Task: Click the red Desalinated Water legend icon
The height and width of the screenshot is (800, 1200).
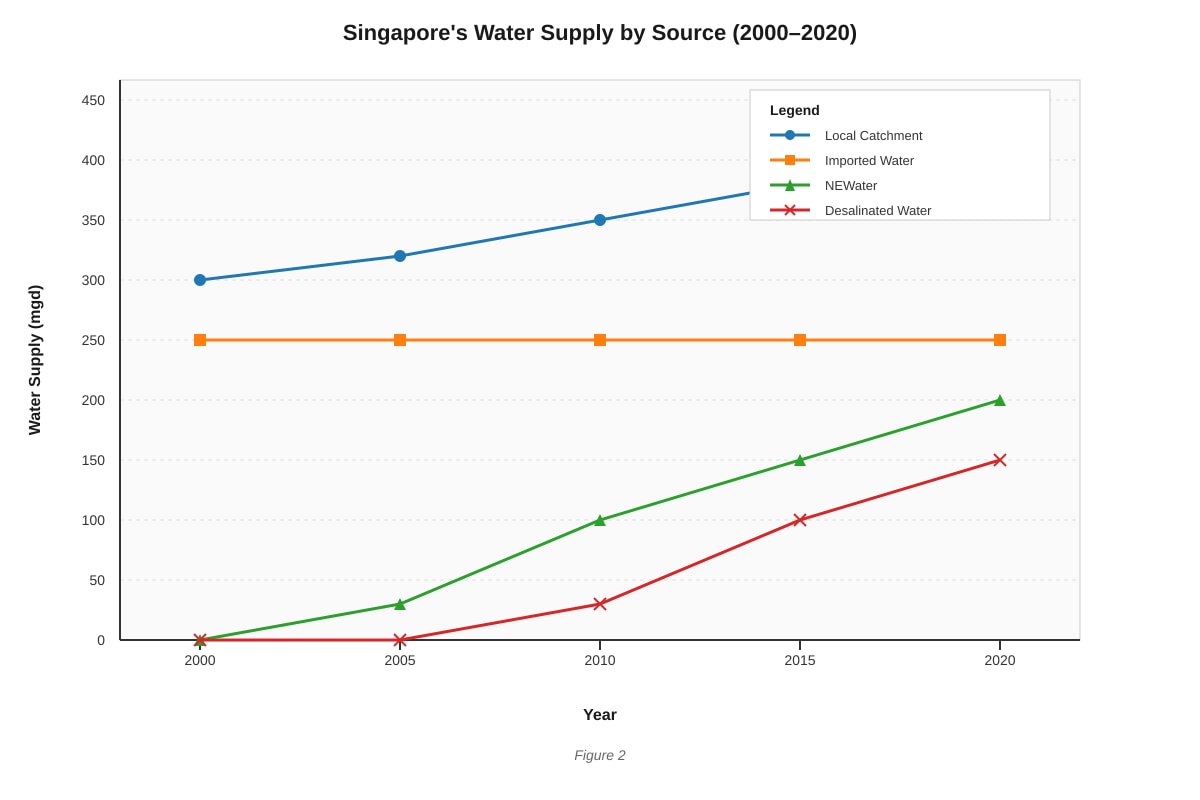Action: click(790, 210)
